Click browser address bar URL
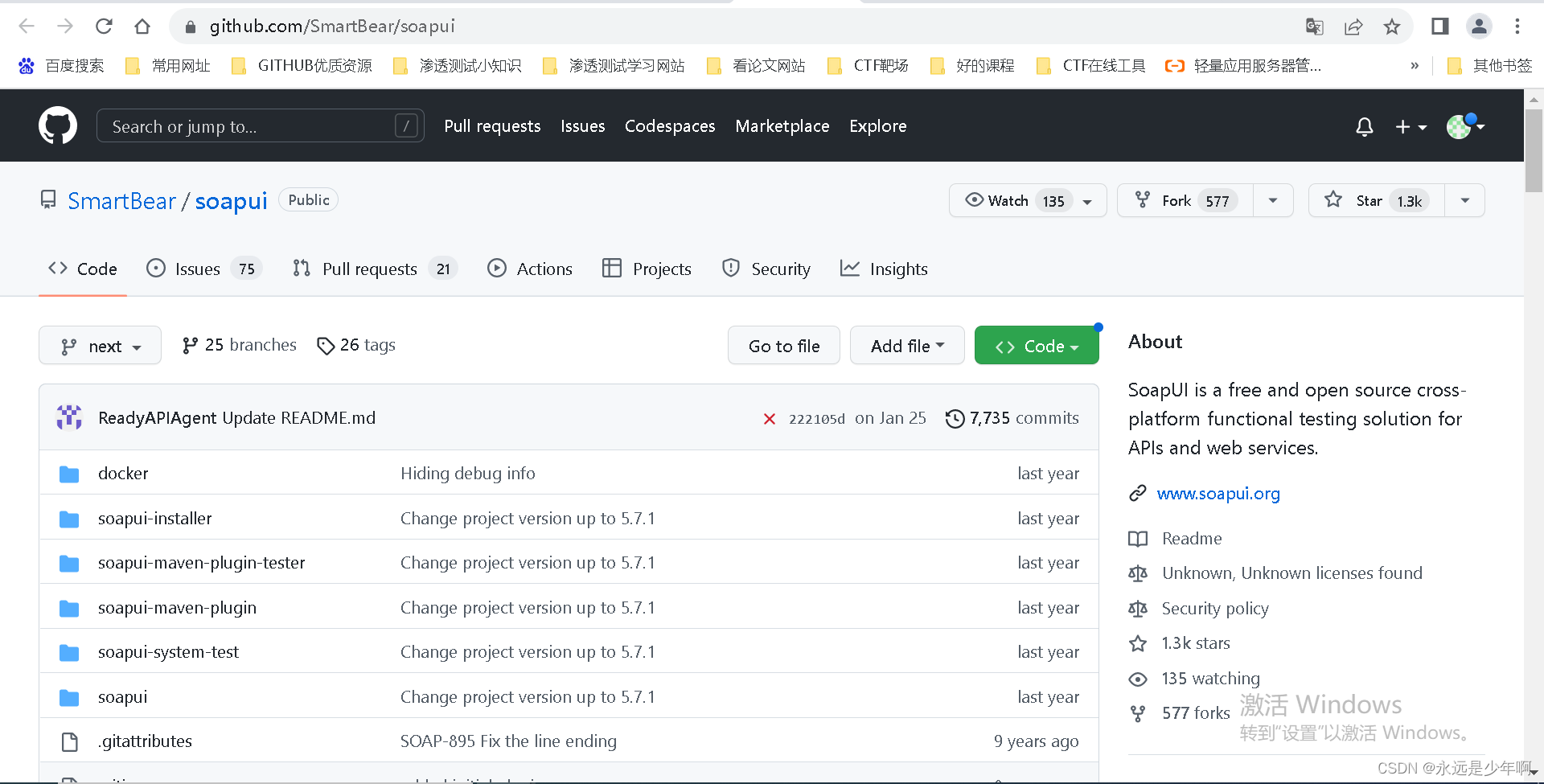 [x=332, y=27]
